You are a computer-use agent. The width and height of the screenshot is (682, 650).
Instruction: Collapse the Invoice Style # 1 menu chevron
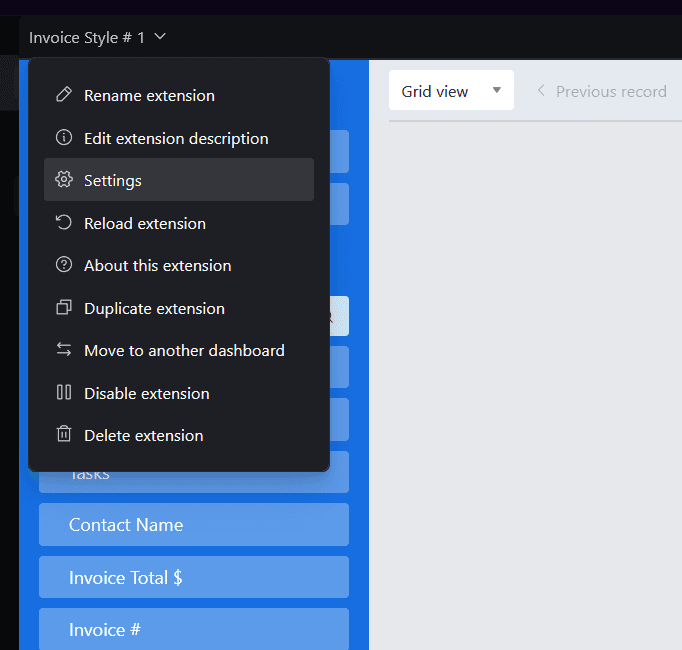coord(160,37)
